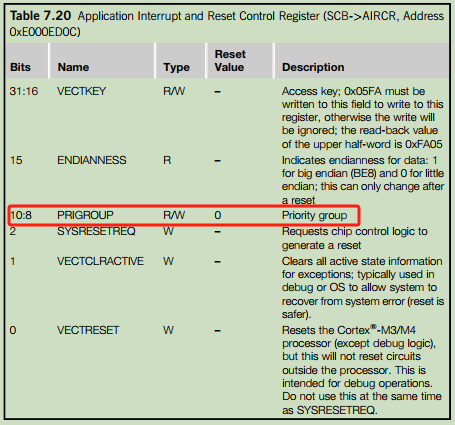Click the R/W type in VECTKEY row
Screen dimensions: 455x425
tap(174, 91)
